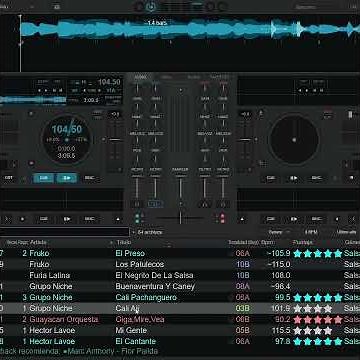Open the VIDEO mixer tab

click(x=166, y=77)
